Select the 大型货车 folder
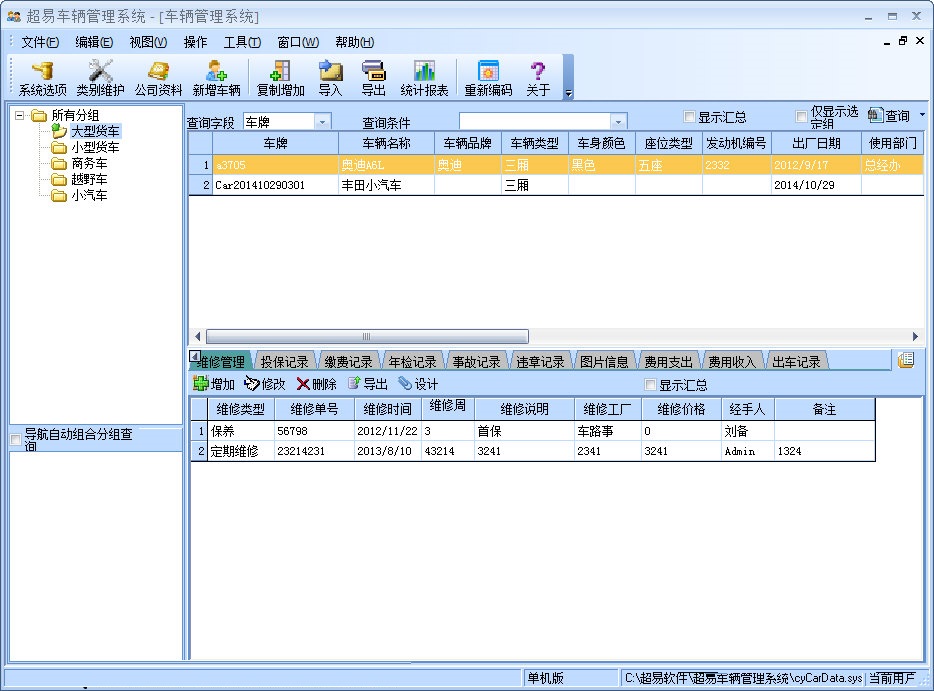This screenshot has width=934, height=691. coord(95,131)
